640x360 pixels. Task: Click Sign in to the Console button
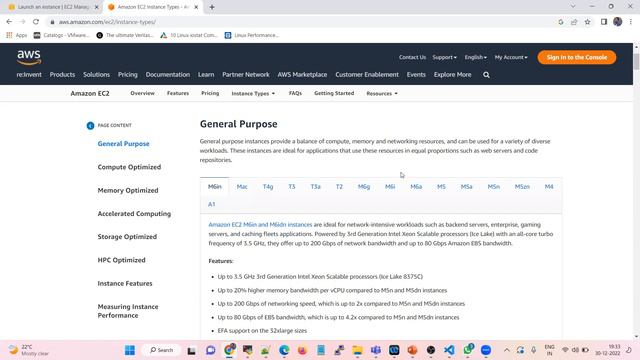coord(577,57)
